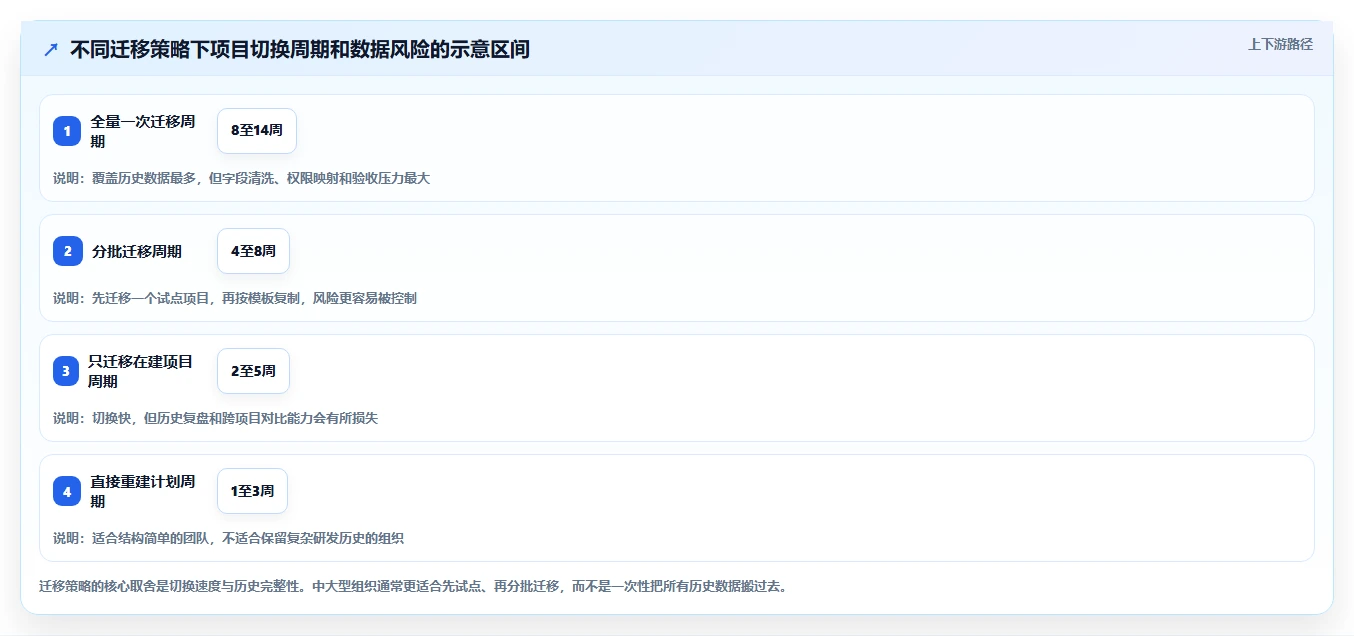The width and height of the screenshot is (1354, 636).
Task: Click the number 4 step badge
Action: click(x=67, y=491)
